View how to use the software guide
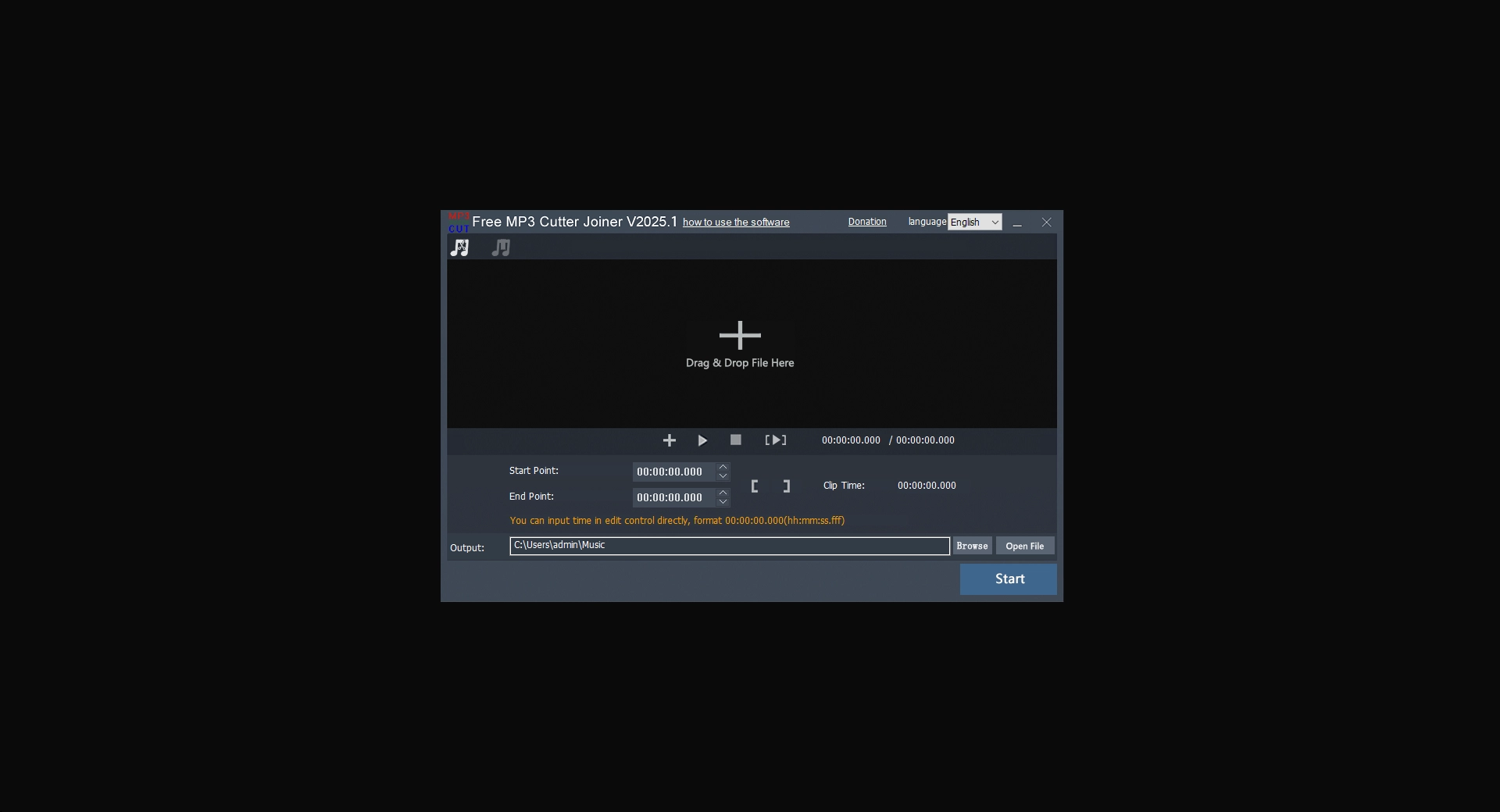The image size is (1500, 812). click(735, 222)
